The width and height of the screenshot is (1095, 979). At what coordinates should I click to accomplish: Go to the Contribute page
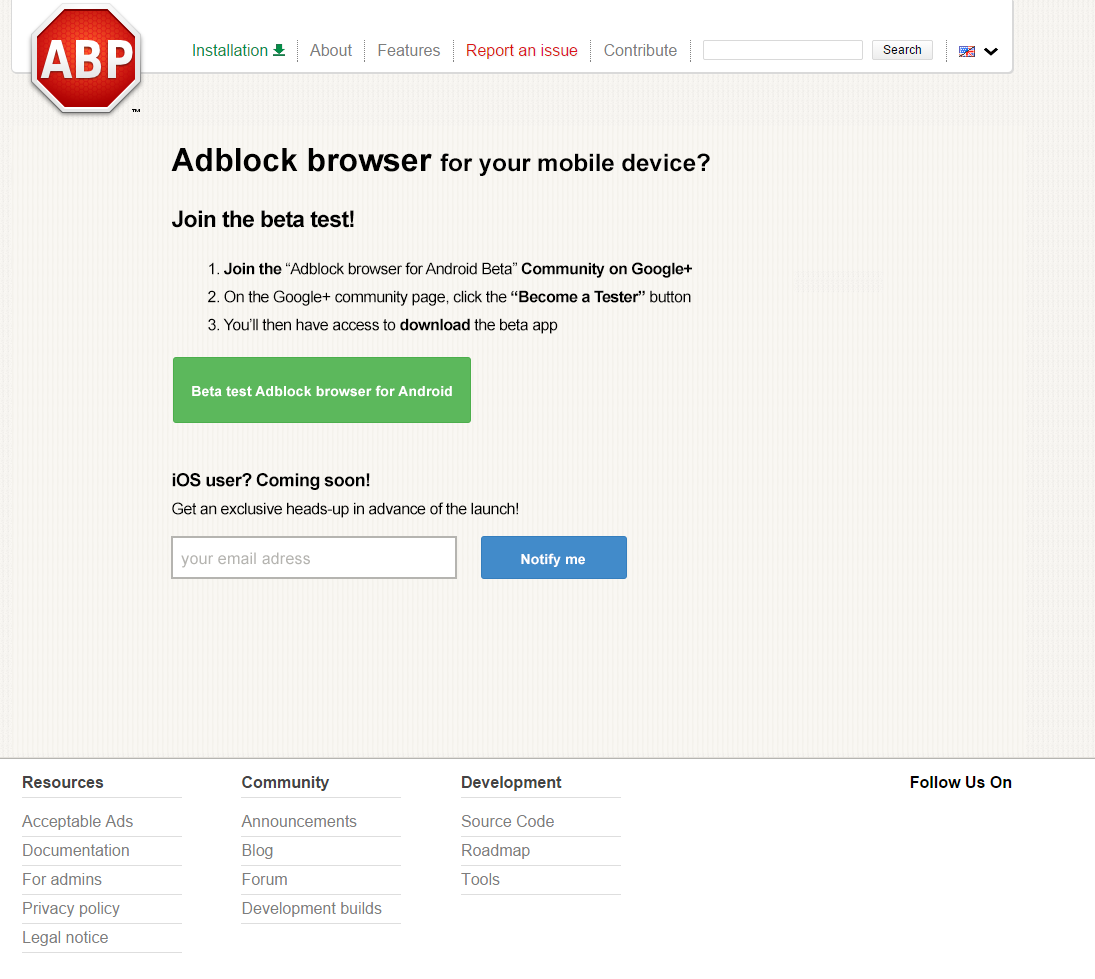pos(640,50)
